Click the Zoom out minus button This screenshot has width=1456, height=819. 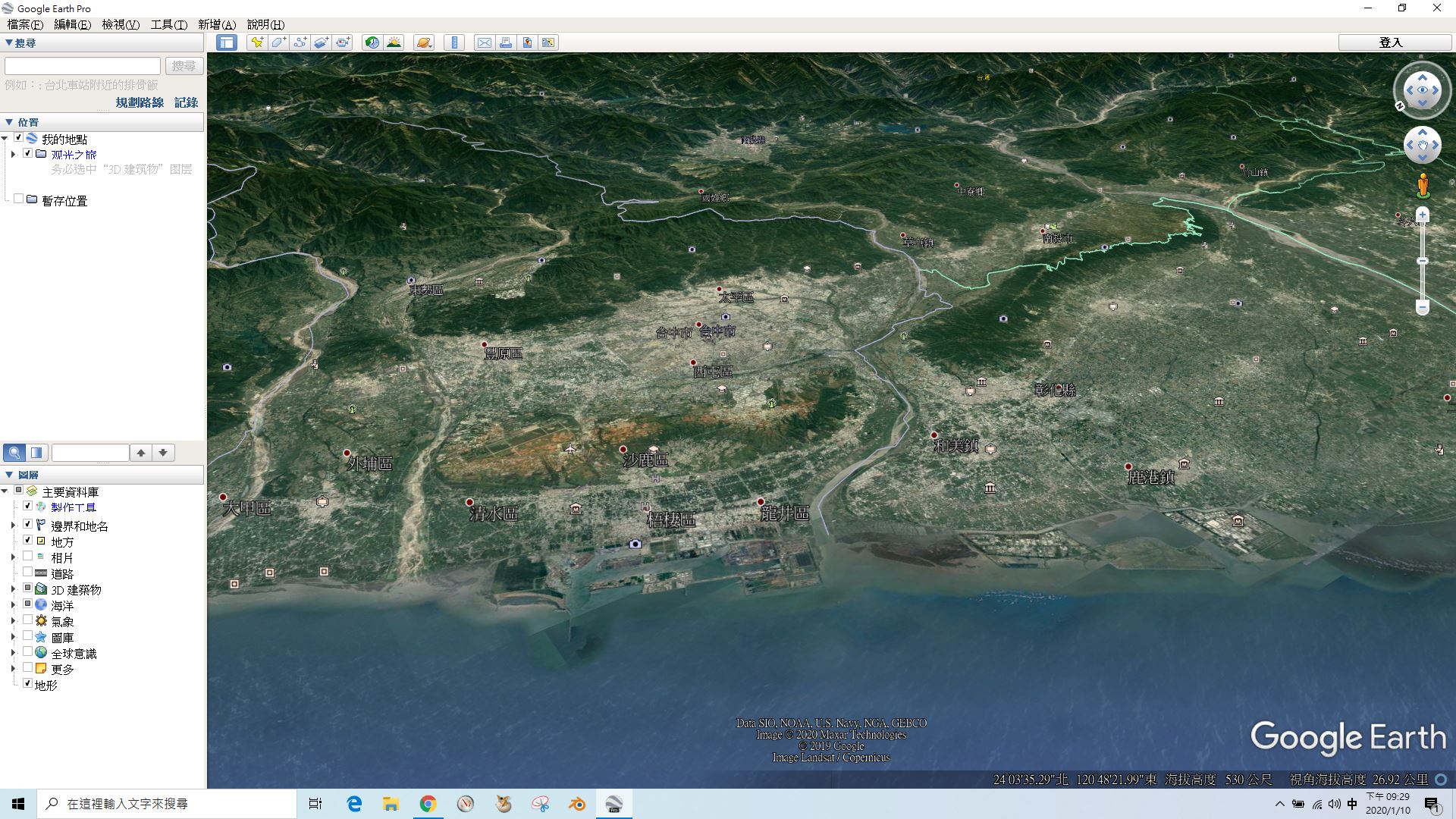point(1423,307)
